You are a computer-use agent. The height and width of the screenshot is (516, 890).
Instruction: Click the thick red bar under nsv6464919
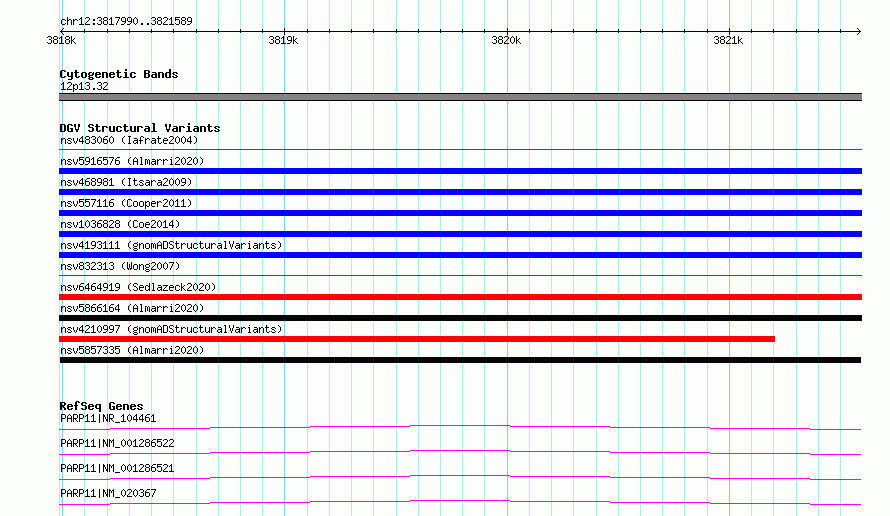[460, 297]
